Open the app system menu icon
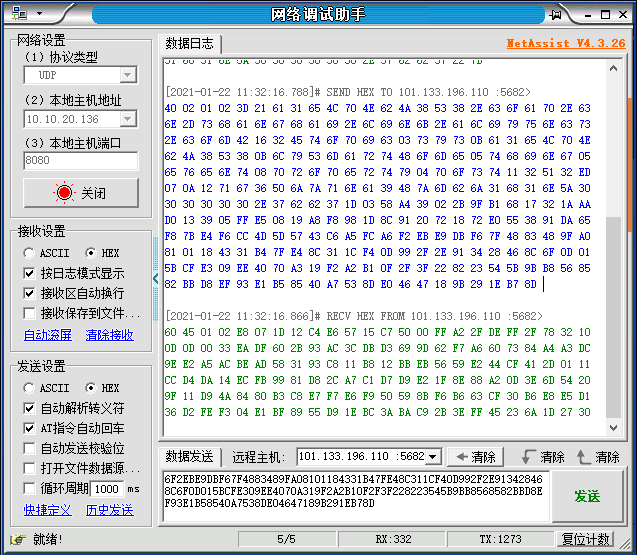This screenshot has height=555, width=637. 19,13
